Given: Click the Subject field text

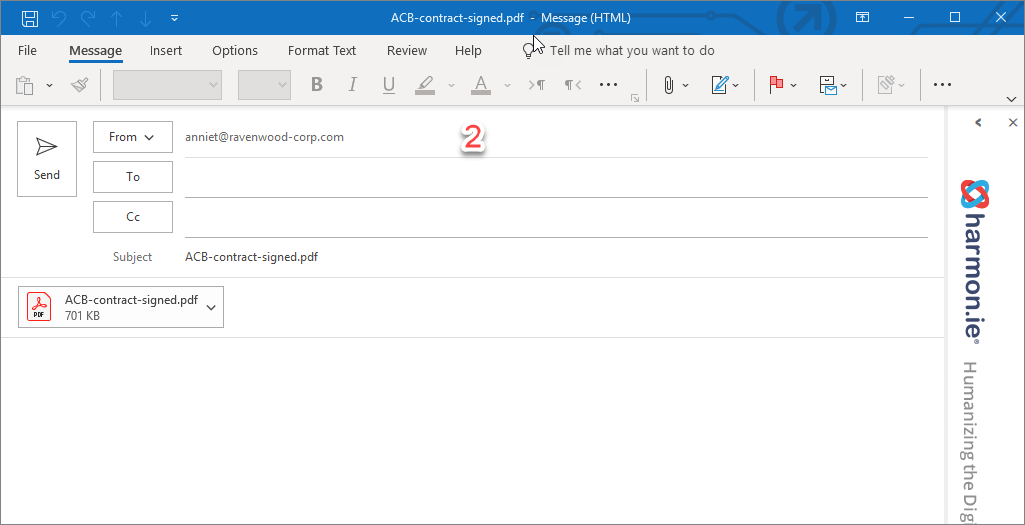Looking at the screenshot, I should (x=252, y=257).
